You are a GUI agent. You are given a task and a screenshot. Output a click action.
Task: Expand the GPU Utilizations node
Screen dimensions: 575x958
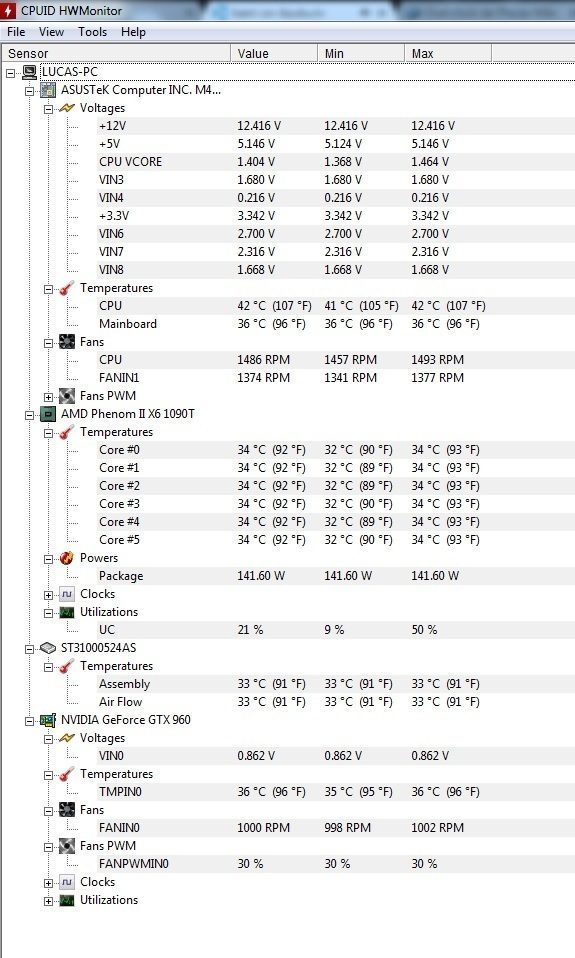(x=48, y=901)
